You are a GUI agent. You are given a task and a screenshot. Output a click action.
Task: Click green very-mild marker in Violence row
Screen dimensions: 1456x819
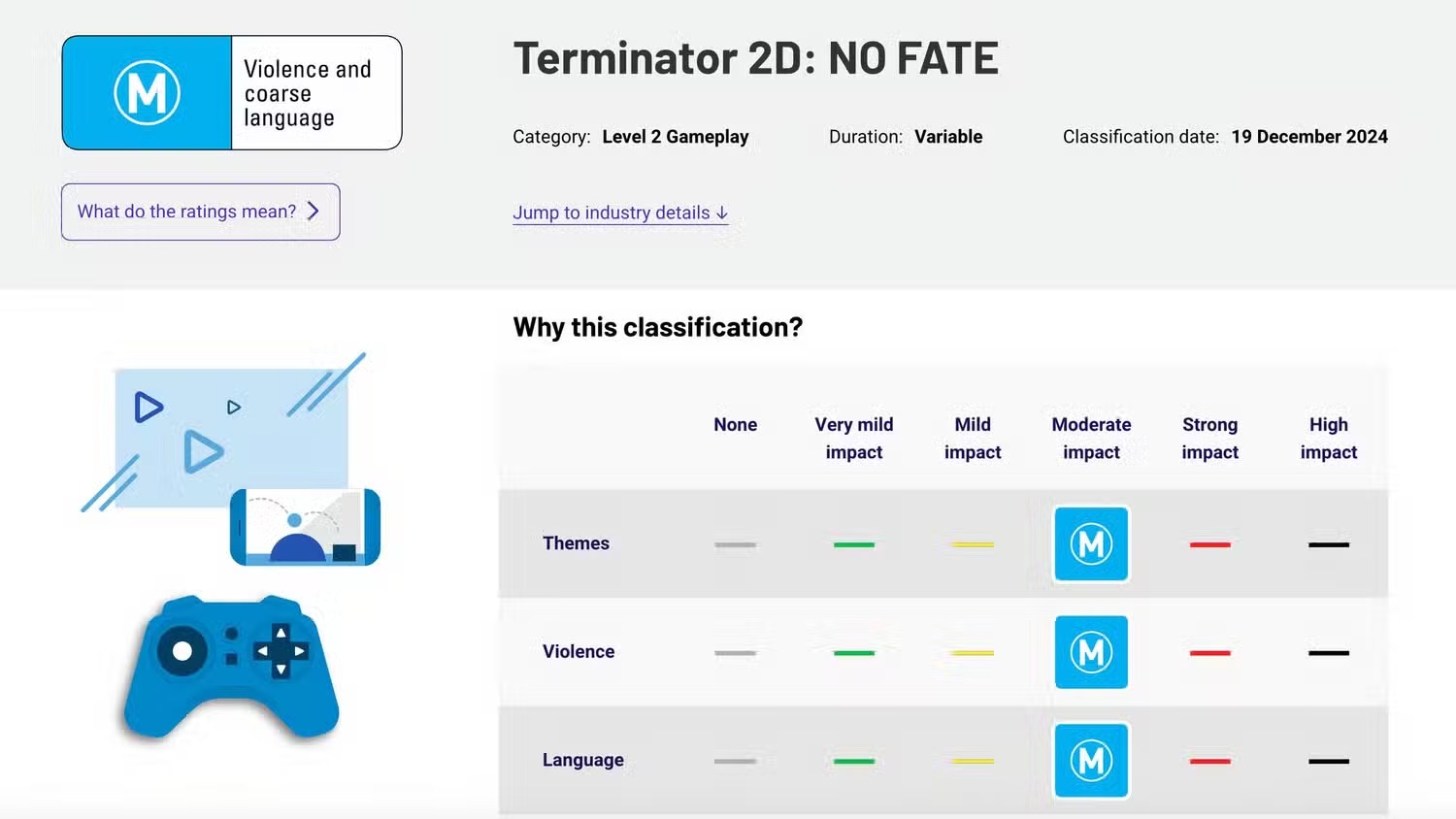pyautogui.click(x=854, y=653)
